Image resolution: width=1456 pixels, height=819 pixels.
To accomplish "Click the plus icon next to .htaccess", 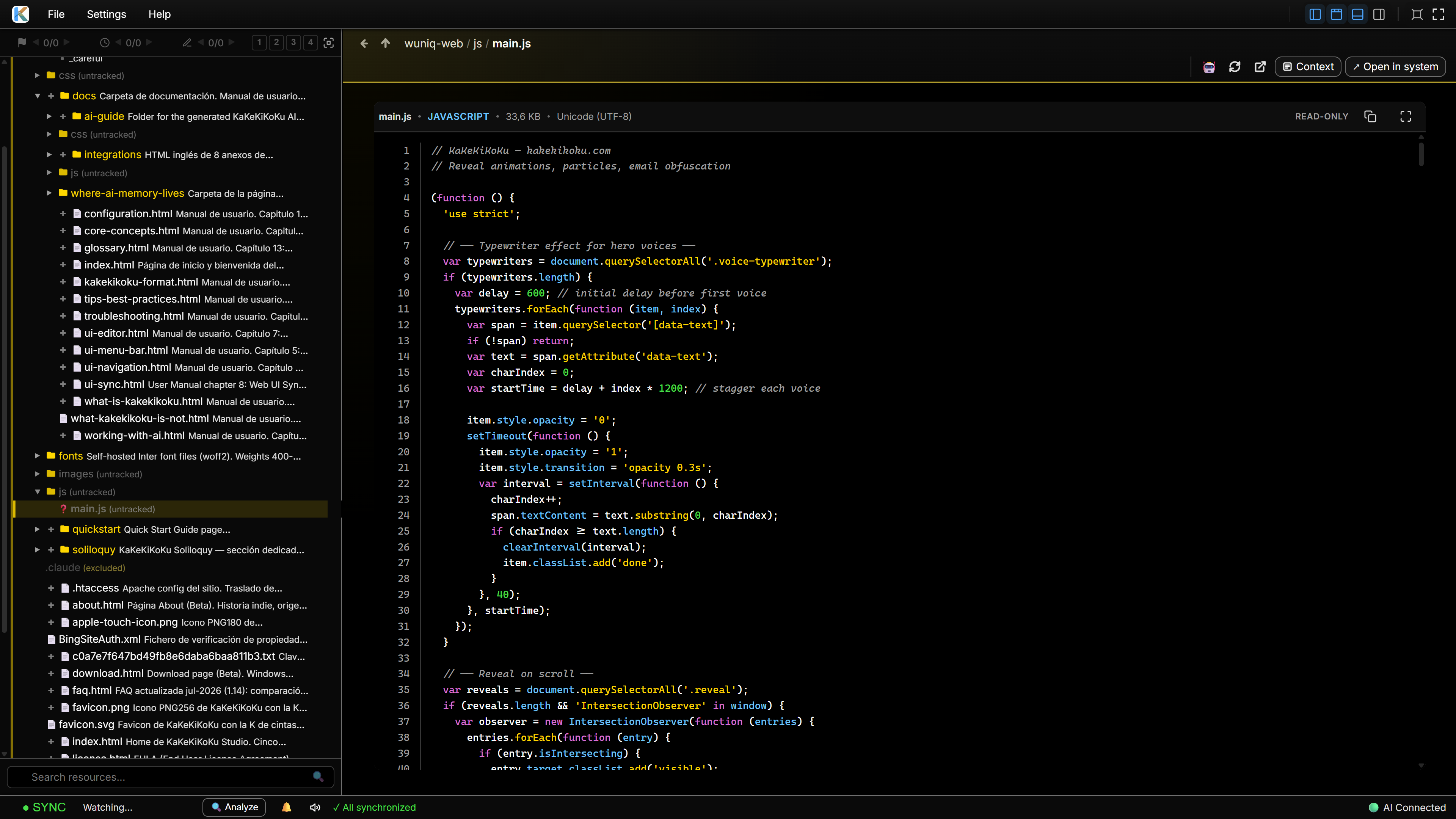I will click(51, 588).
